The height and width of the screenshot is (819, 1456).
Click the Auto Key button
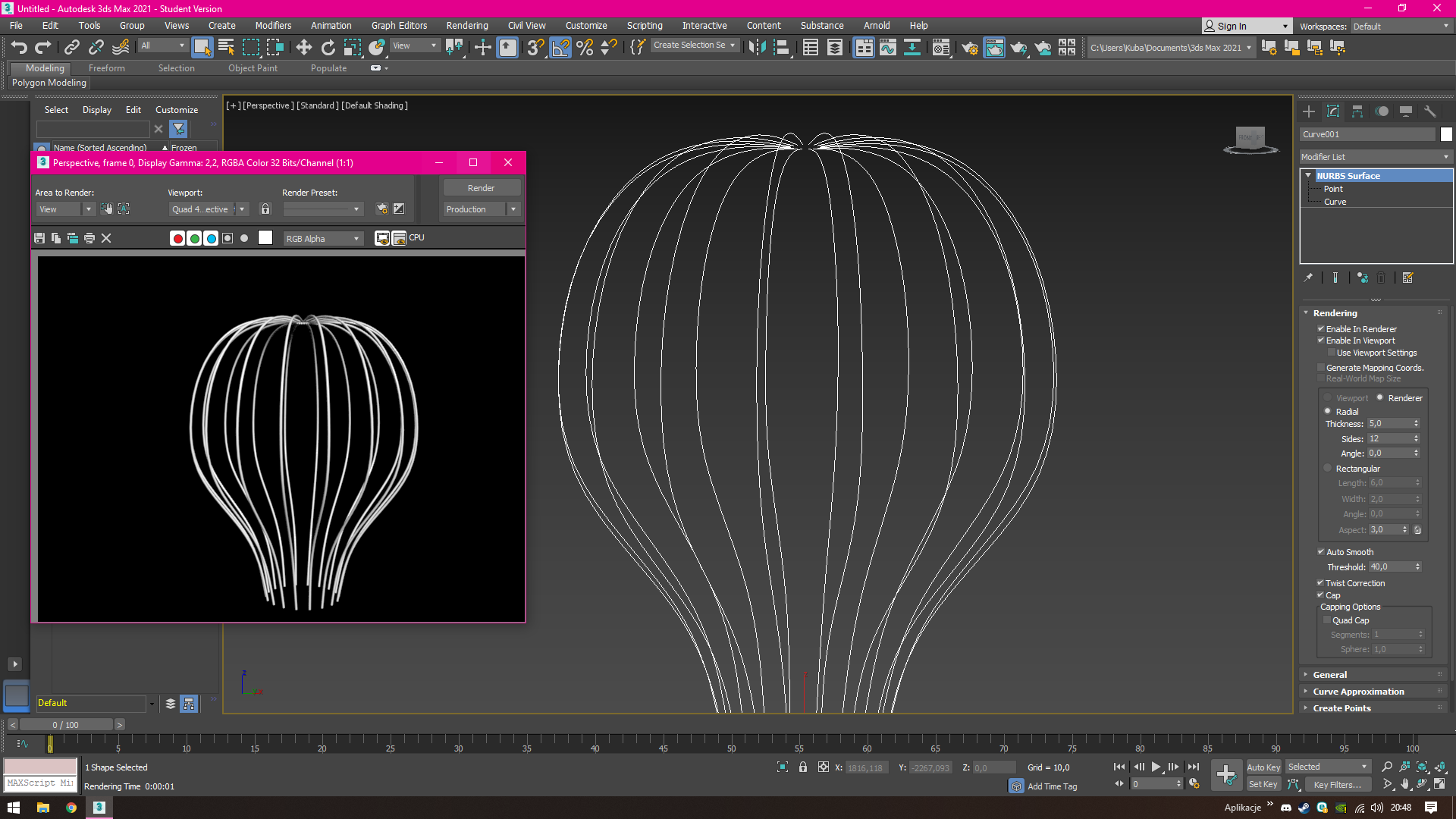[1263, 767]
